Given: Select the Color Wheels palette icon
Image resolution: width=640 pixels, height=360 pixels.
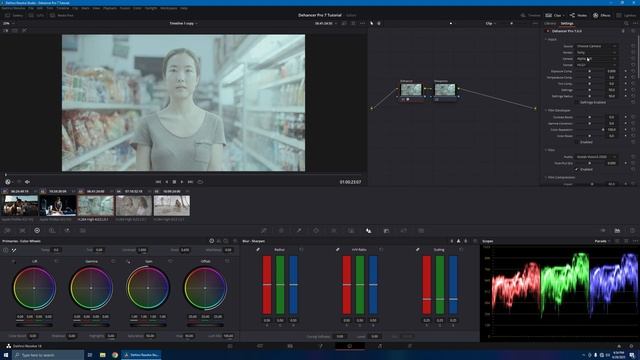Looking at the screenshot, I should tap(37, 231).
